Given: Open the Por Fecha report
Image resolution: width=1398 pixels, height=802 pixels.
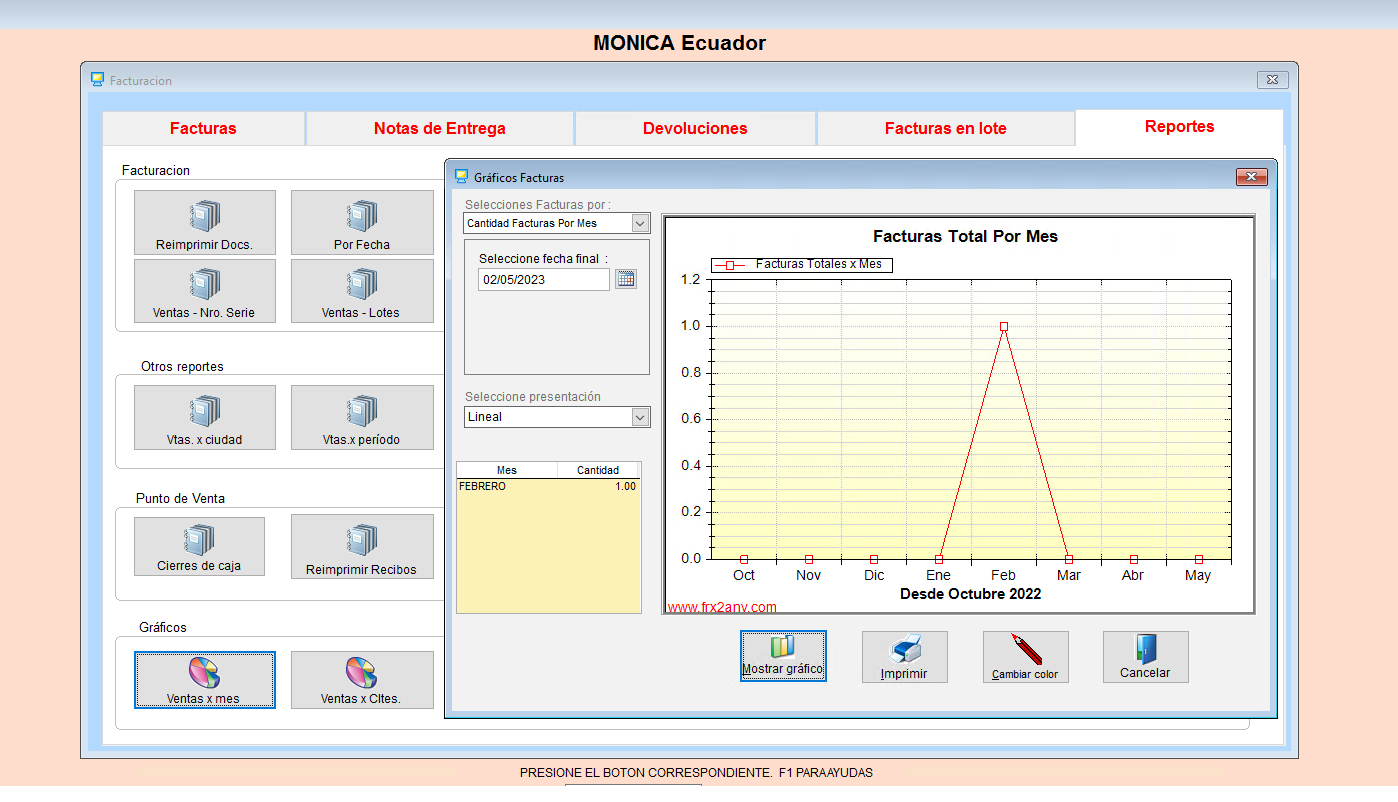Looking at the screenshot, I should (362, 222).
